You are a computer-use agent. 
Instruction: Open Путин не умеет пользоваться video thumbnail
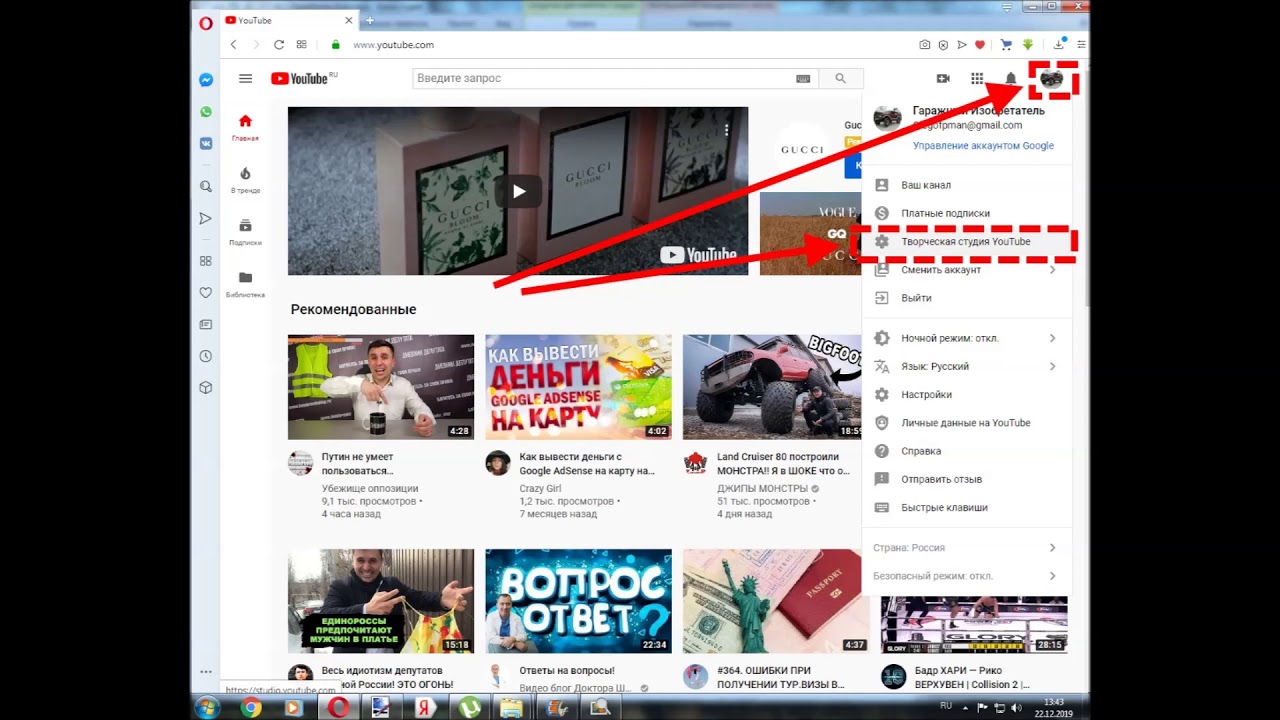pos(381,387)
